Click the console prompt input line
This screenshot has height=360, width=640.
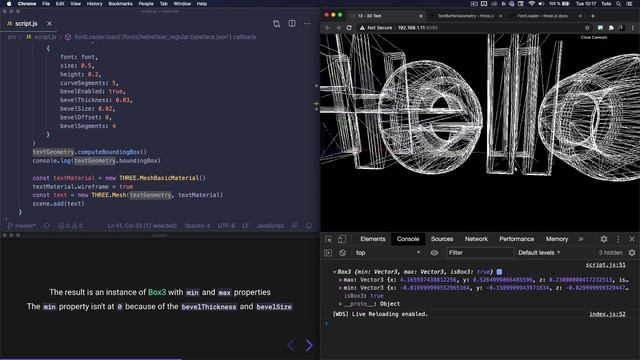(480, 324)
